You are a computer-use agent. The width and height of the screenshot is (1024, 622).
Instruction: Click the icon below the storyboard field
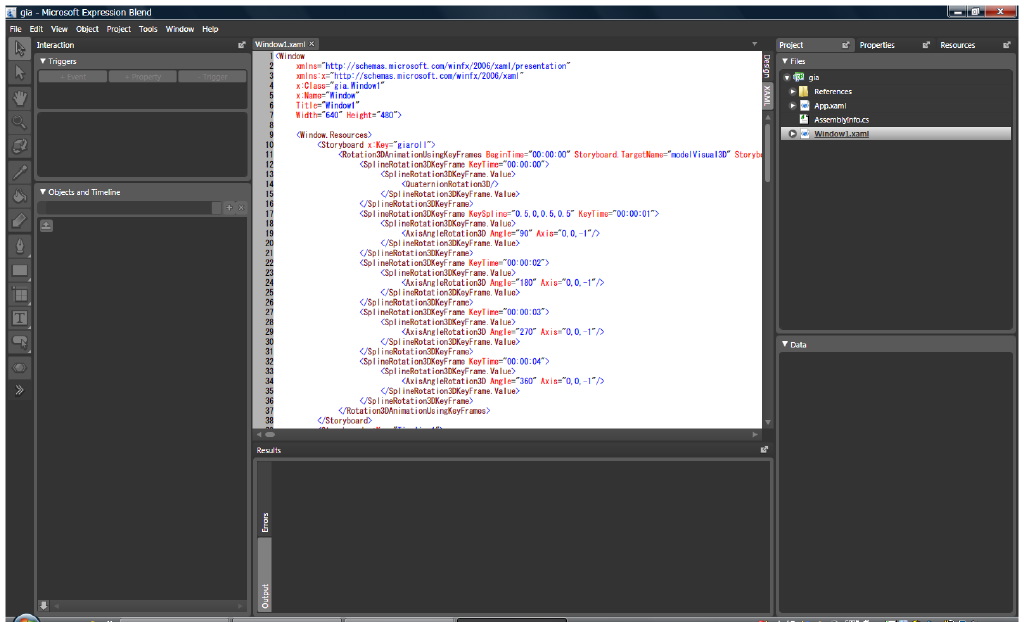pyautogui.click(x=46, y=225)
